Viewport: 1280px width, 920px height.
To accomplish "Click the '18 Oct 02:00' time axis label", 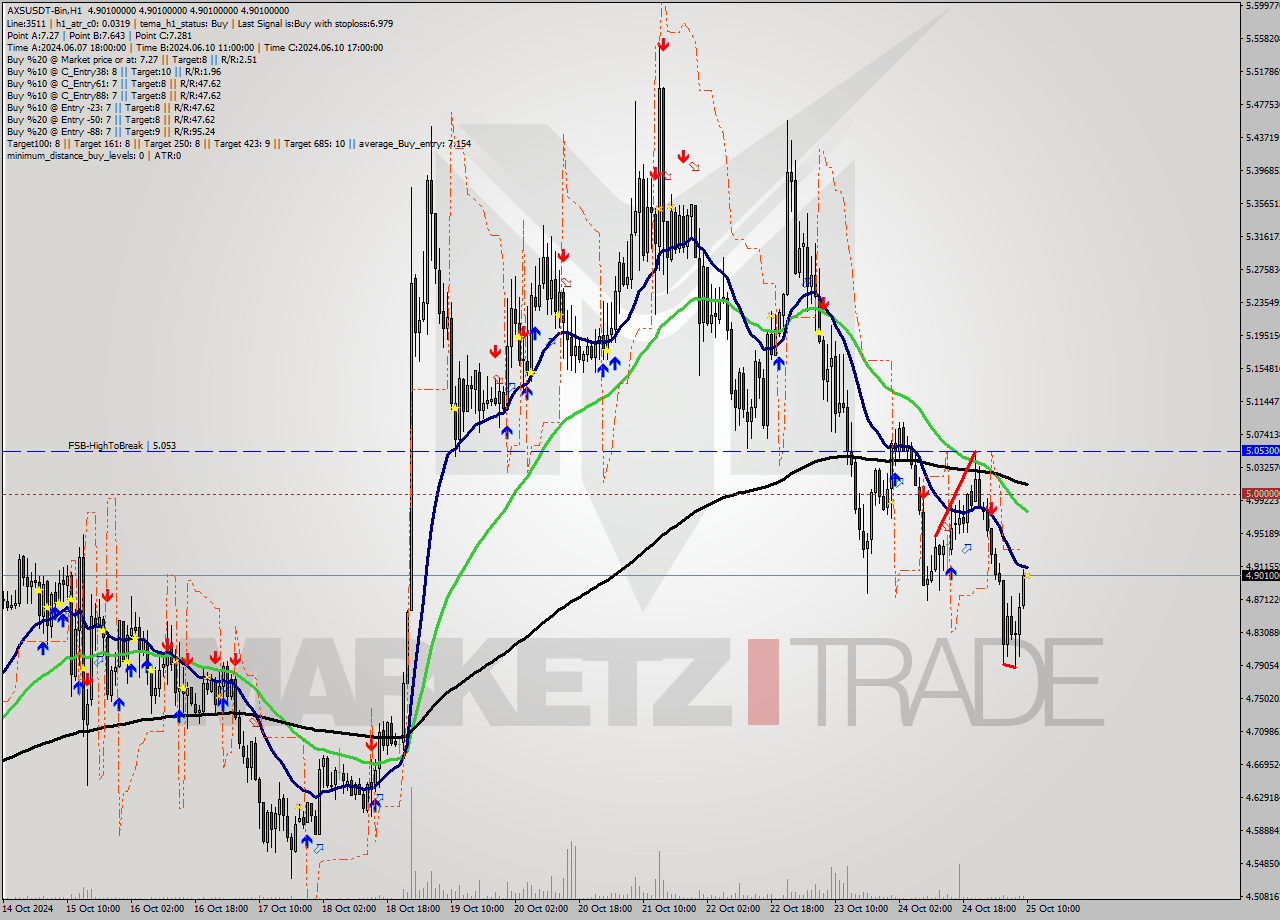I will click(348, 909).
